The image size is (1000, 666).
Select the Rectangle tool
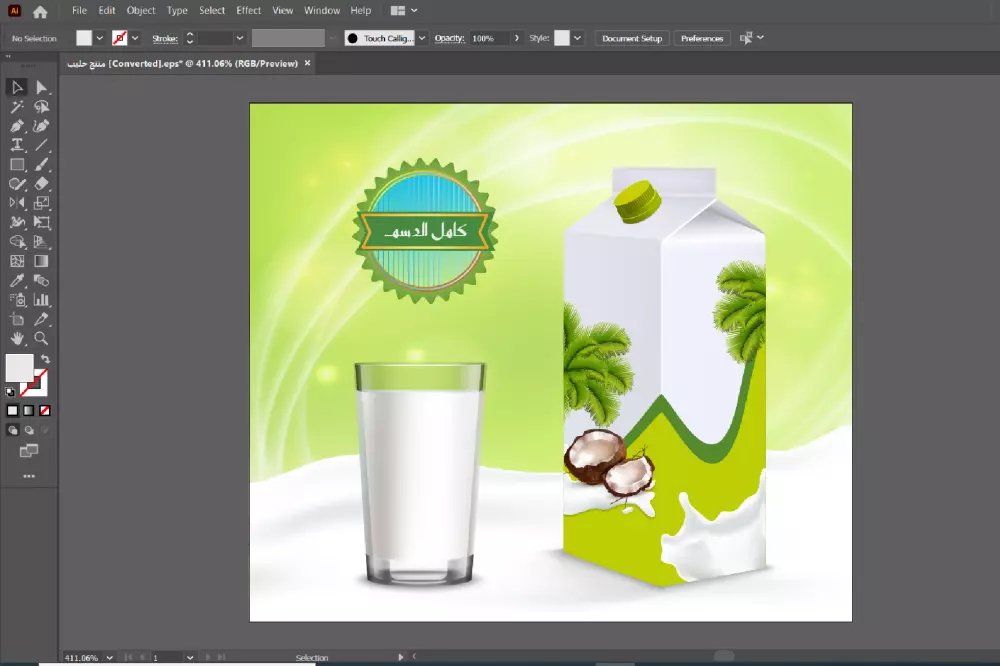[17, 163]
